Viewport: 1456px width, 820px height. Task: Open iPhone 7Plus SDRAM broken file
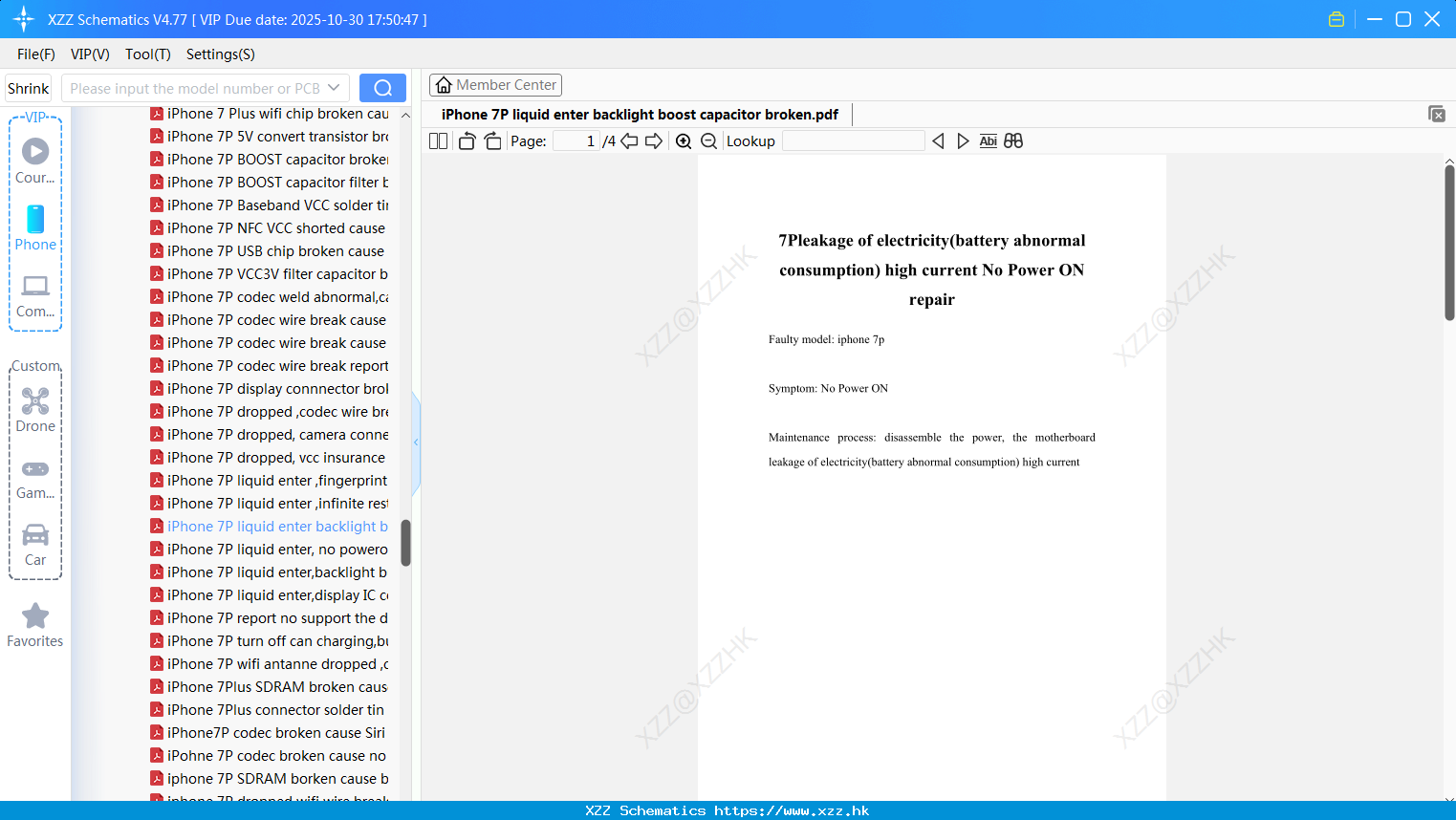tap(270, 687)
